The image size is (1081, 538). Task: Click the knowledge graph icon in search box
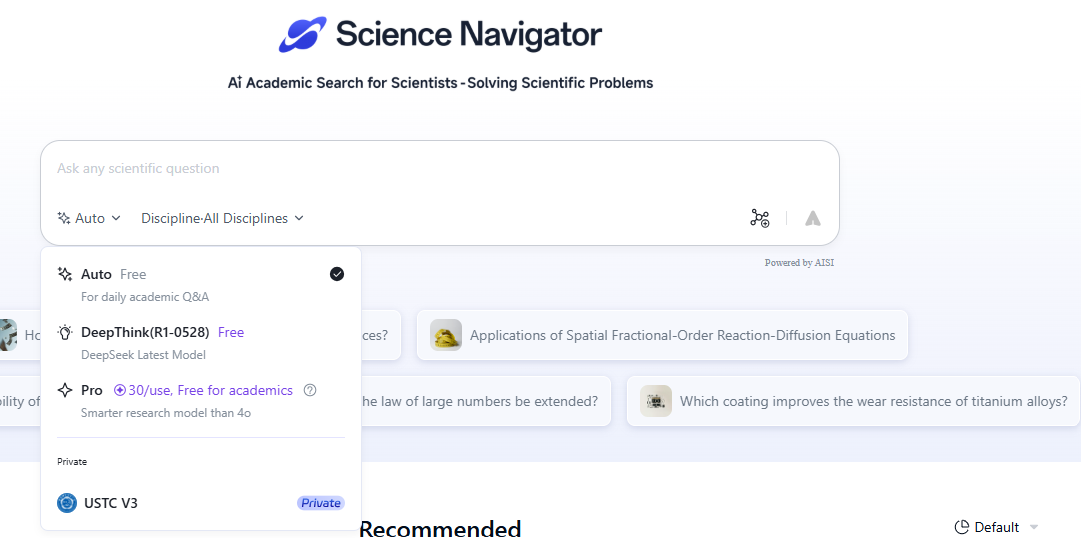(760, 218)
